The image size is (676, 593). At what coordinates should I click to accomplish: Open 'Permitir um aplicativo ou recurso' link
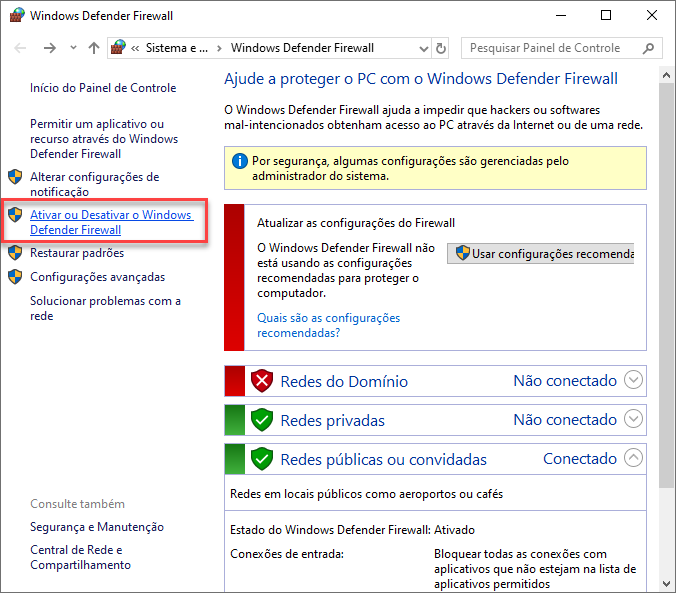click(104, 139)
